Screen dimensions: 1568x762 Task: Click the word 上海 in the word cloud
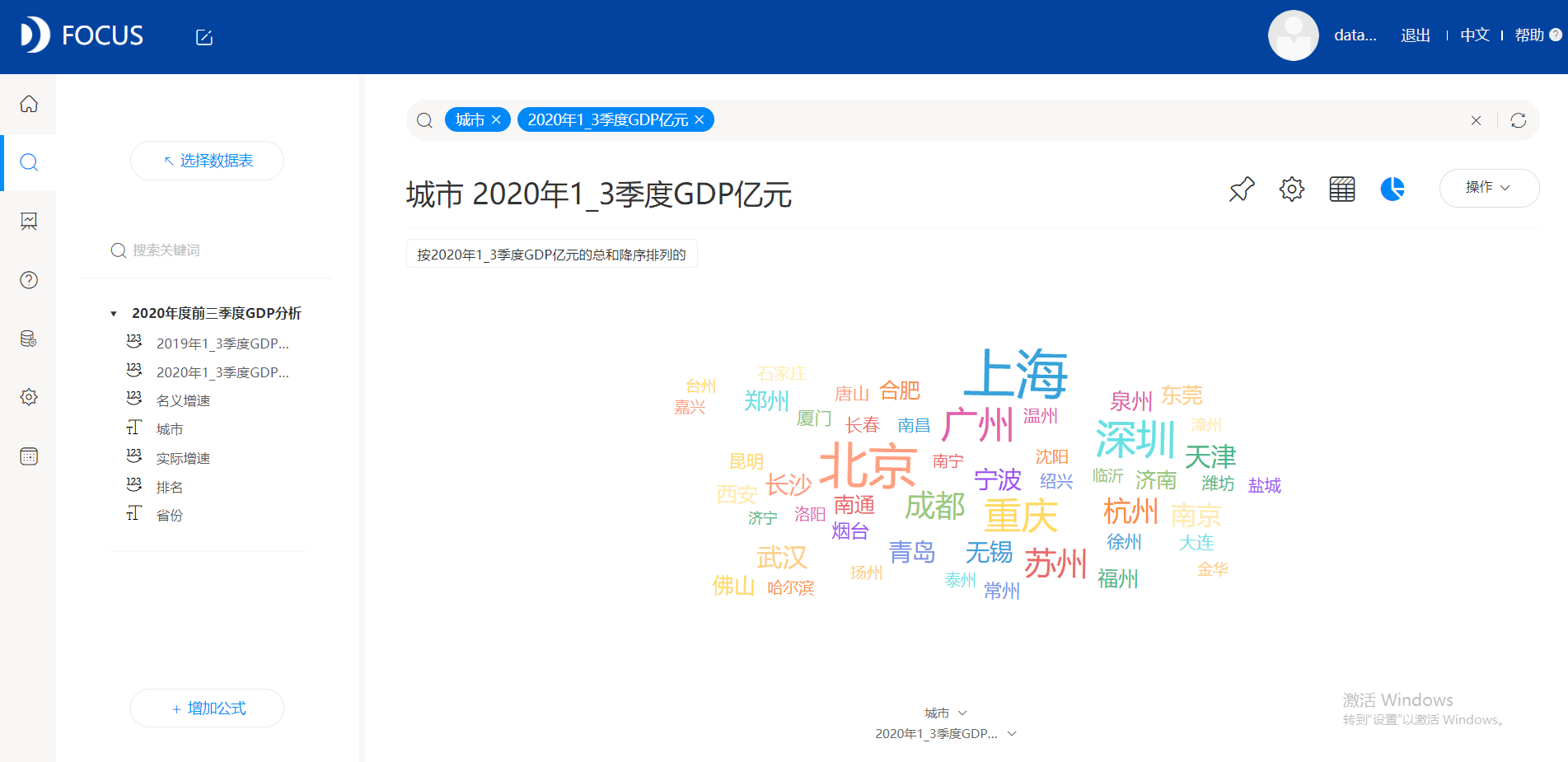click(1016, 373)
